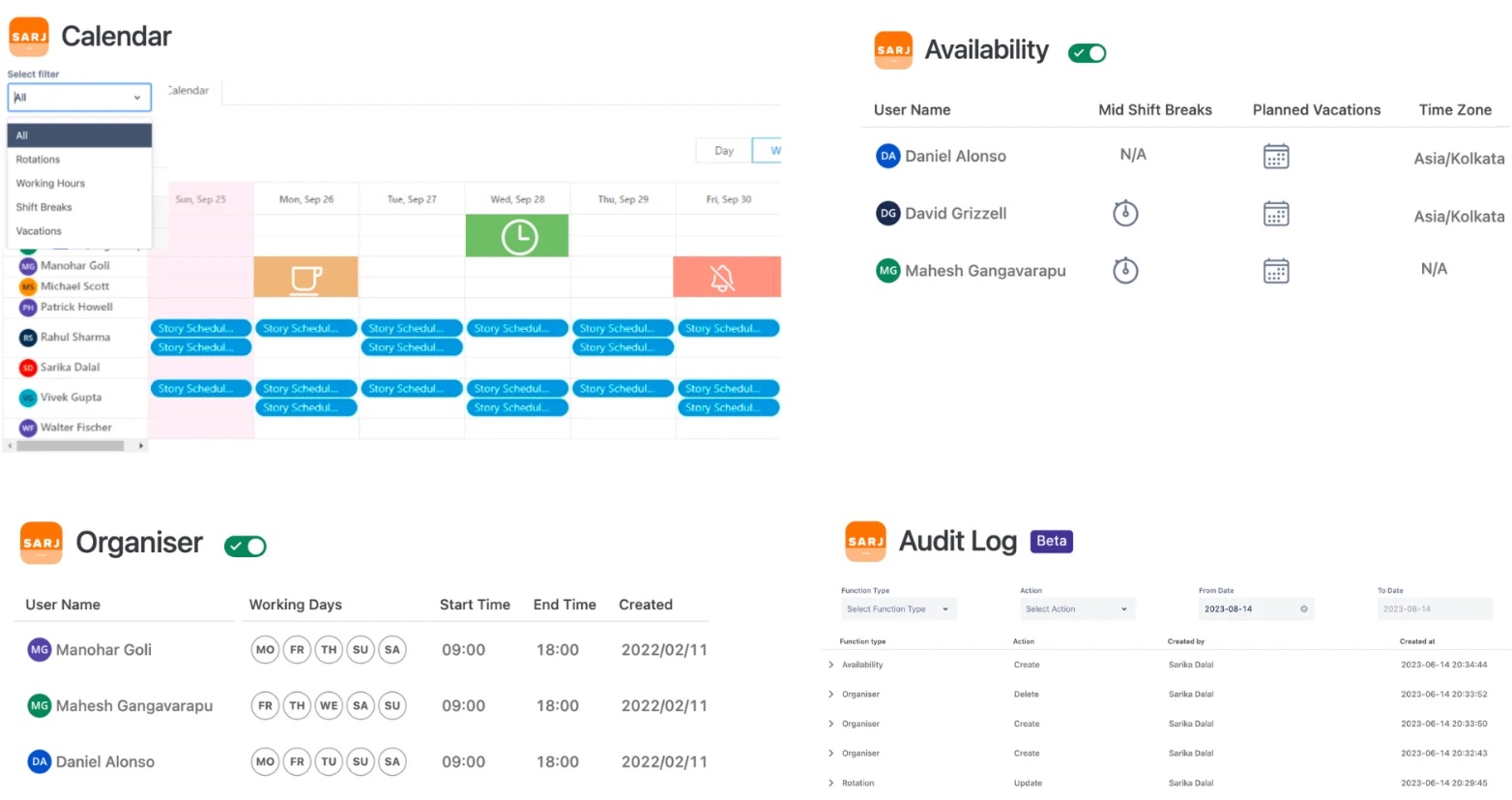Open the Select Function Type dropdown

899,609
